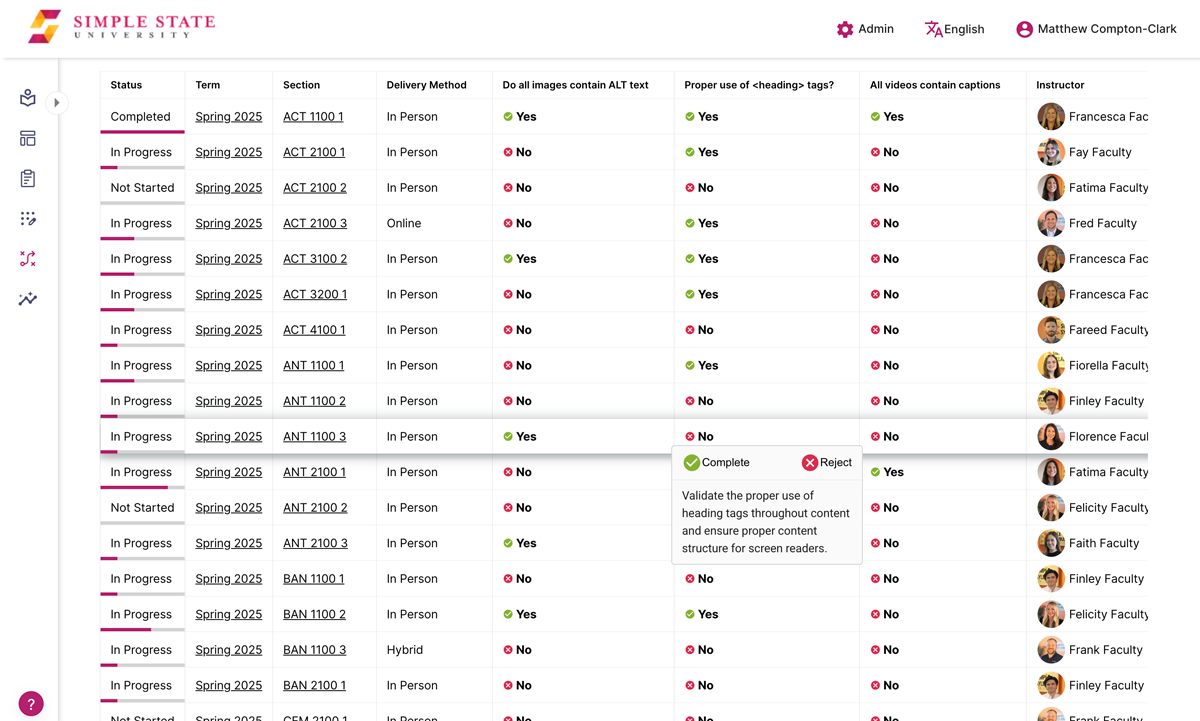Open Matthew Compton-Clark's user profile menu
1200x721 pixels.
(x=1096, y=29)
